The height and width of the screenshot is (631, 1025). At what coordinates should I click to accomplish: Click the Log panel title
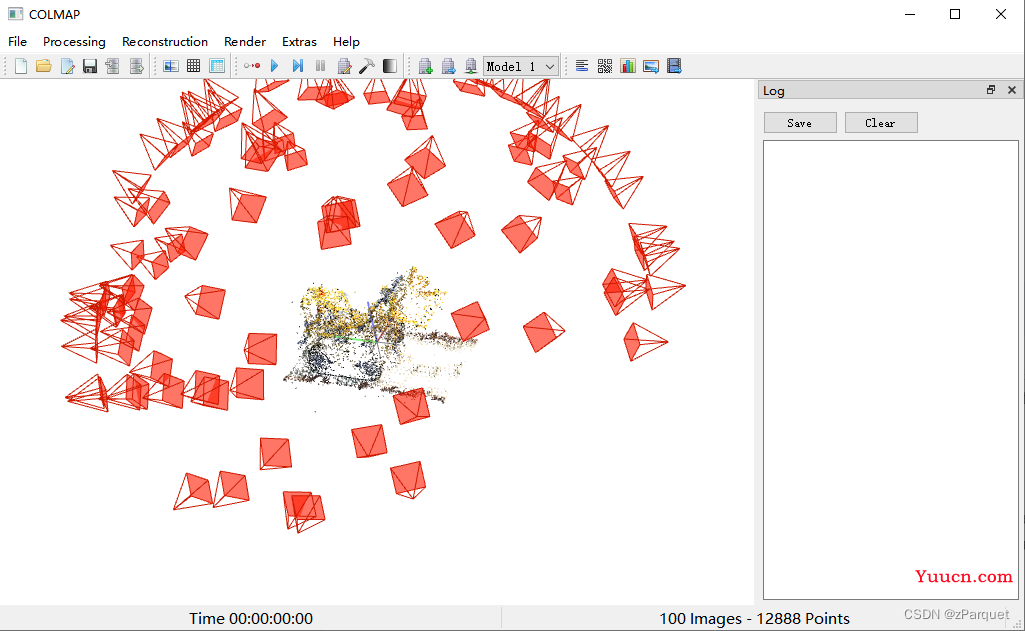tap(774, 91)
